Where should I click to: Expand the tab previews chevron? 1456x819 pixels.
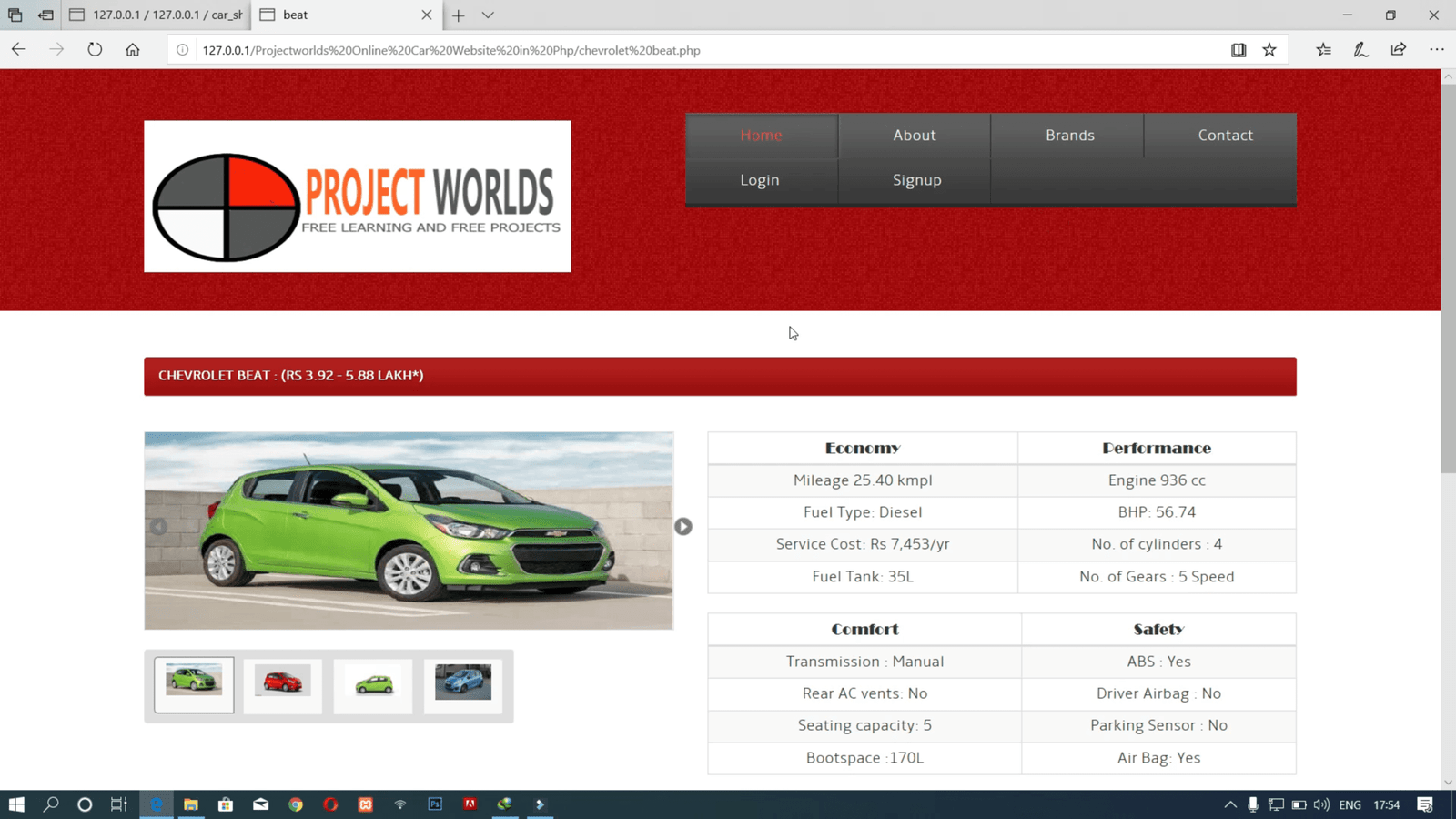(x=488, y=15)
